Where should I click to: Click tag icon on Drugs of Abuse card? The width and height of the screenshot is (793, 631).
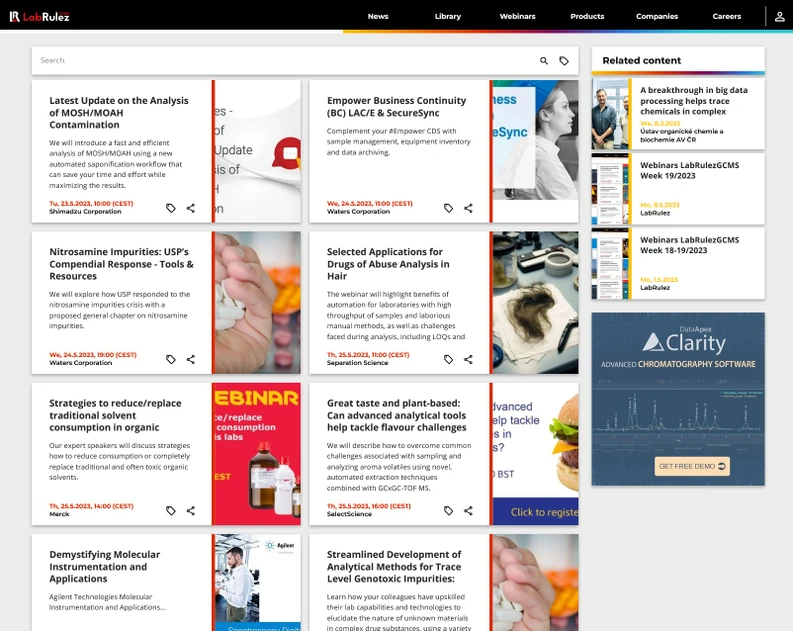point(449,359)
